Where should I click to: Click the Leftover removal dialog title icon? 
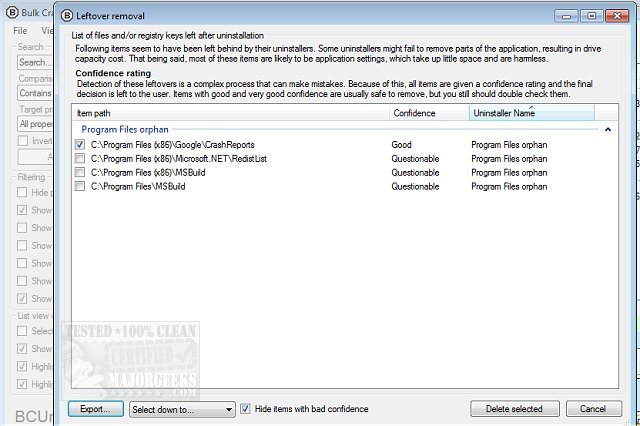click(x=68, y=16)
